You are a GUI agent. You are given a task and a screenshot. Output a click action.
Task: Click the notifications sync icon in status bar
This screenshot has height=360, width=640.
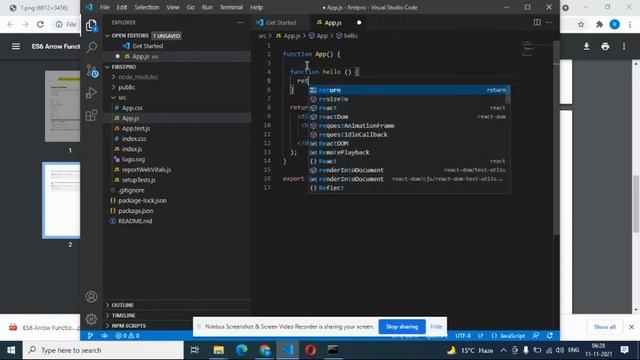(550, 336)
